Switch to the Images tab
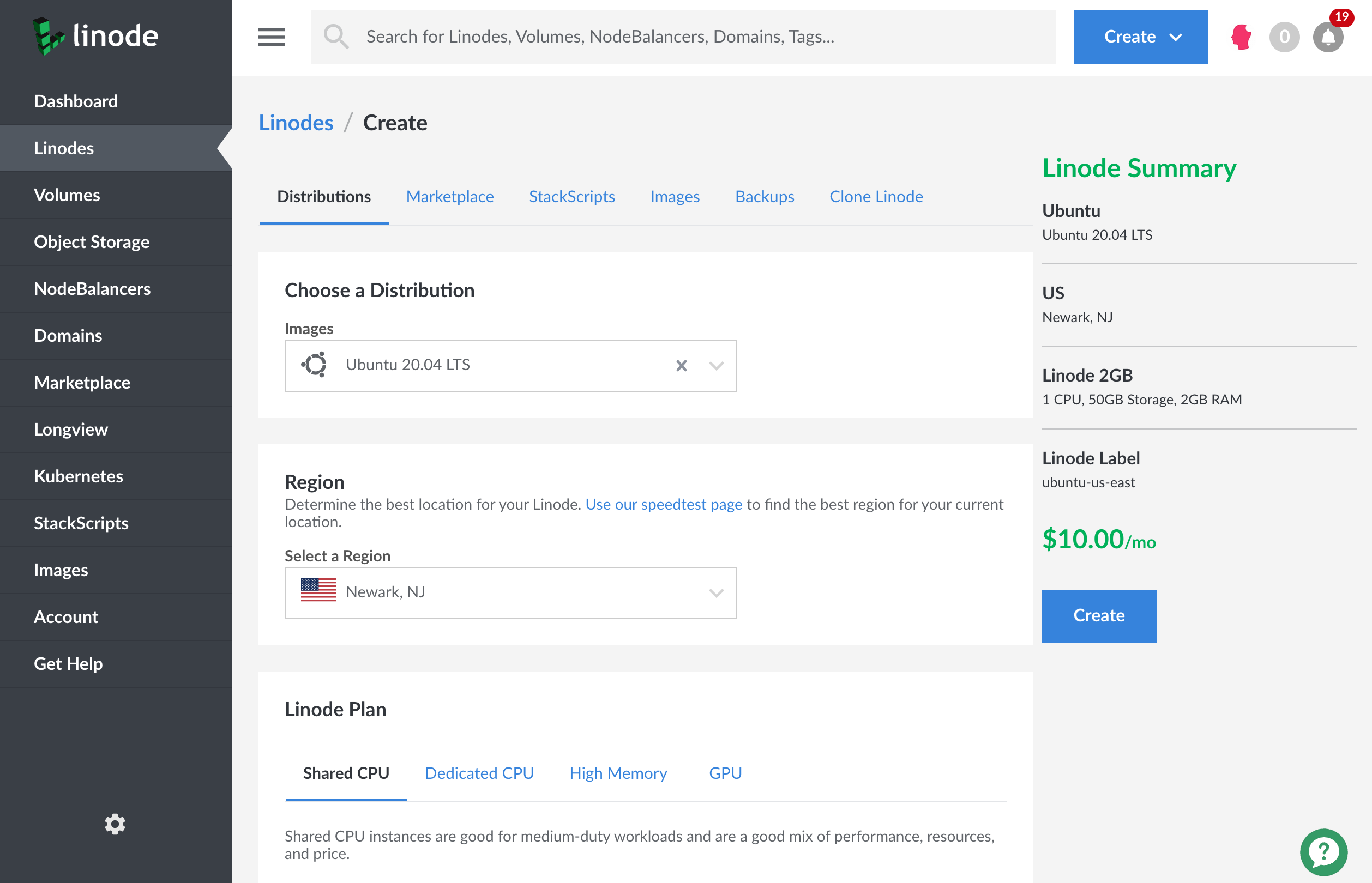The image size is (1372, 883). 675,197
